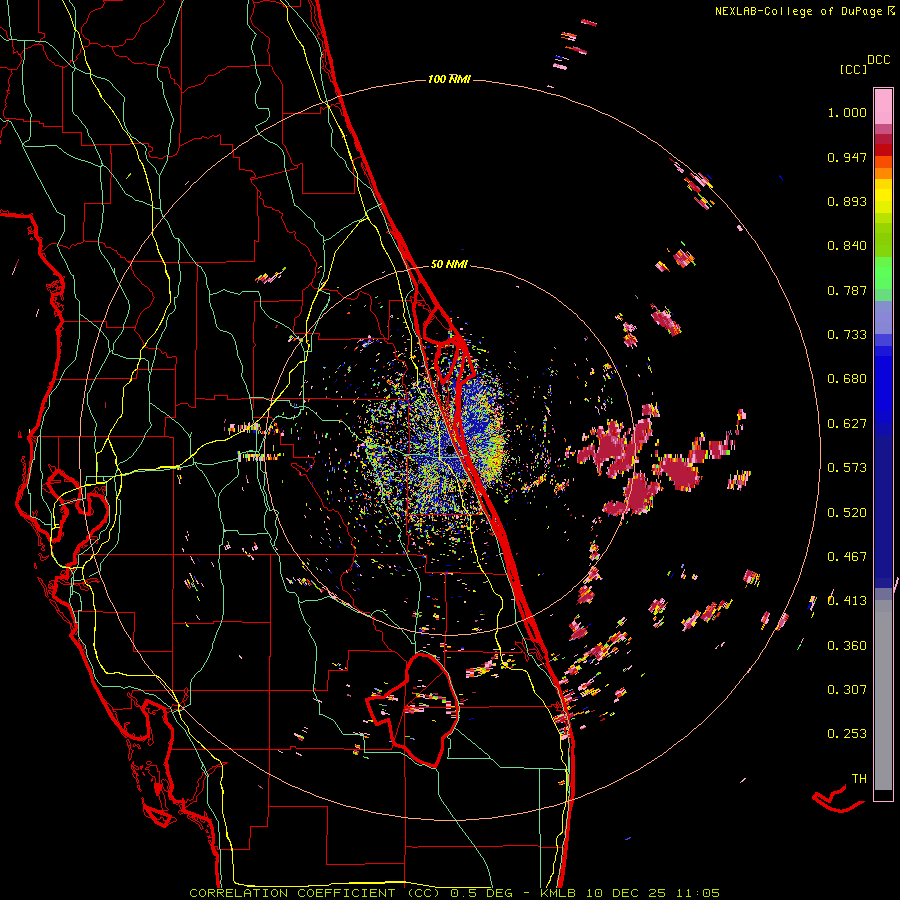This screenshot has height=900, width=900.
Task: Click the 0.360 scale value
Action: pyautogui.click(x=847, y=646)
